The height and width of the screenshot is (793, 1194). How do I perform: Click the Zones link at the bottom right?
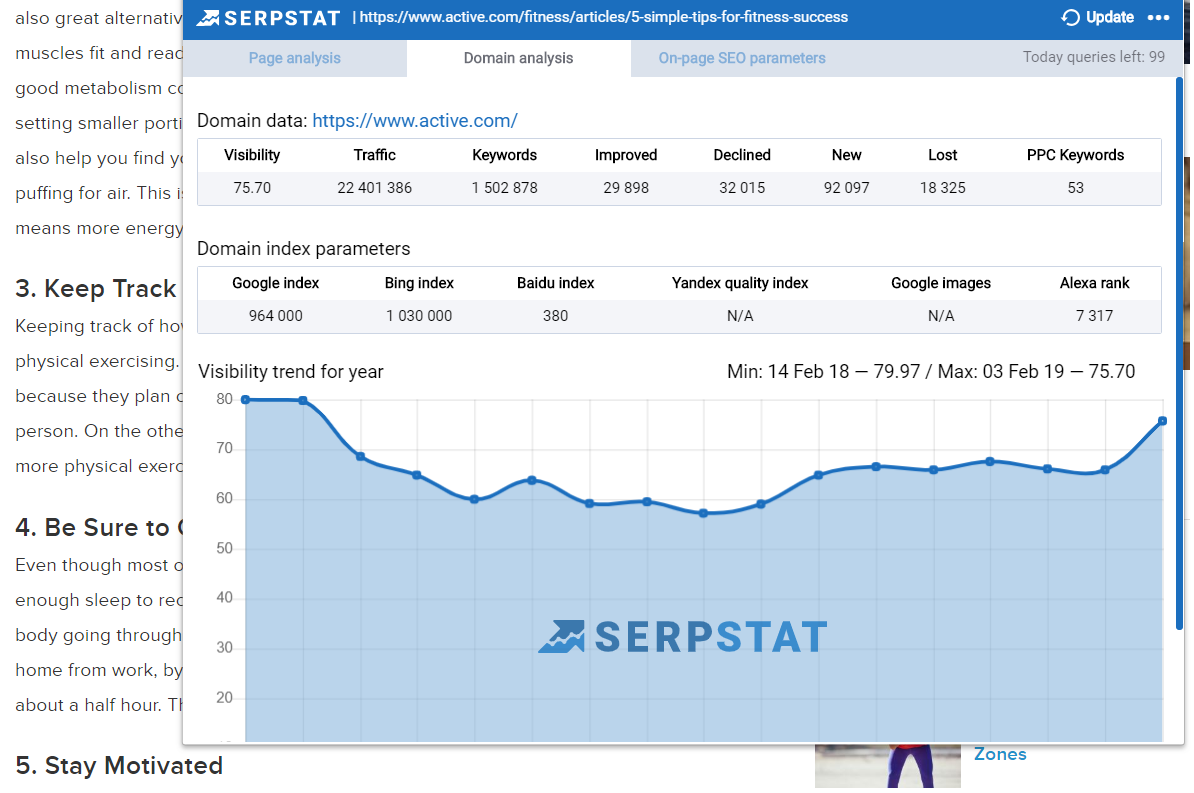1000,754
